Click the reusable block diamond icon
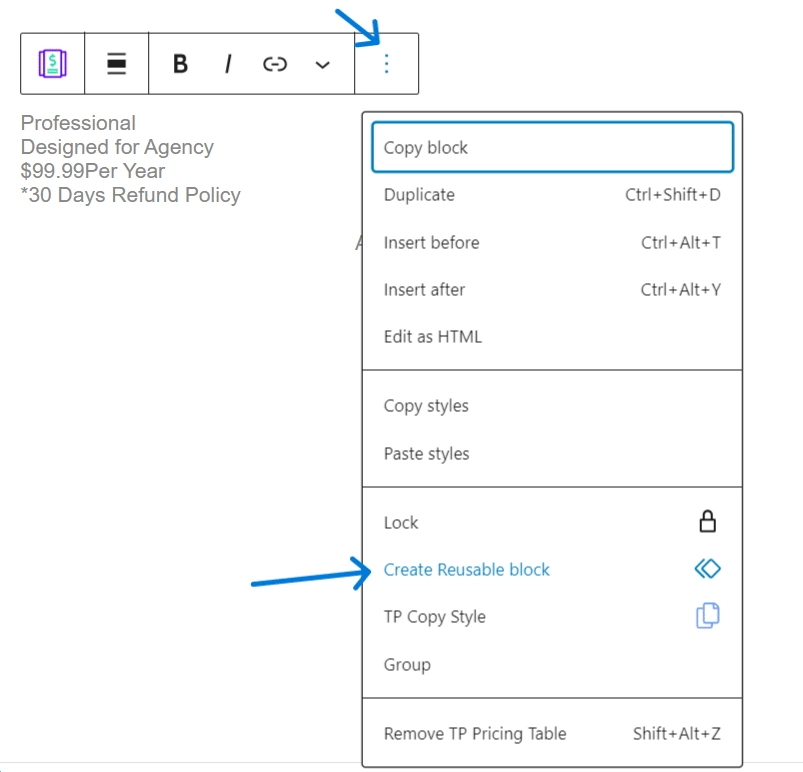803x772 pixels. click(x=707, y=569)
